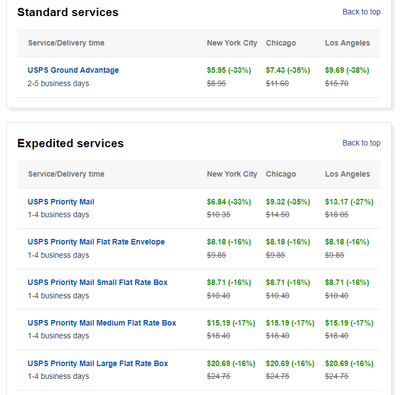Select the Standard services heading

click(68, 12)
